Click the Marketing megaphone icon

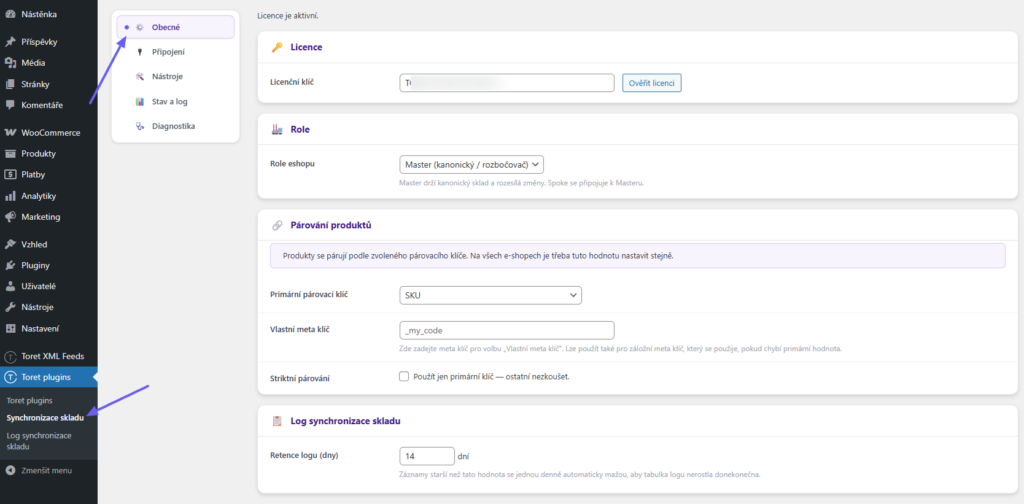coord(10,217)
